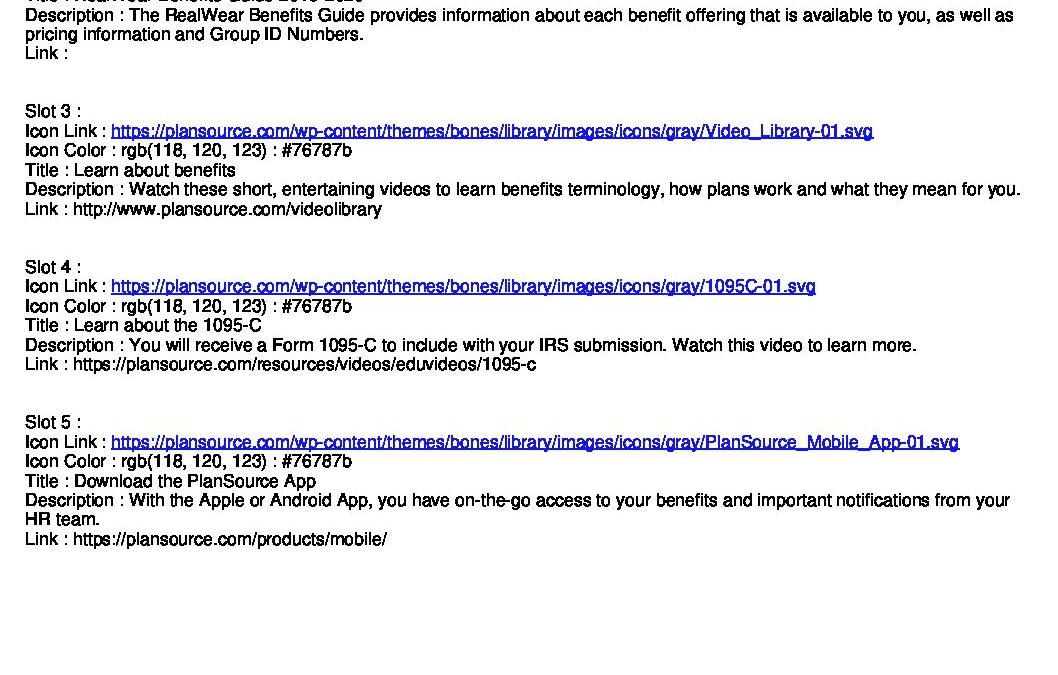1058x675 pixels.
Task: Open the Video_Library-01.svg icon link
Action: pos(492,131)
